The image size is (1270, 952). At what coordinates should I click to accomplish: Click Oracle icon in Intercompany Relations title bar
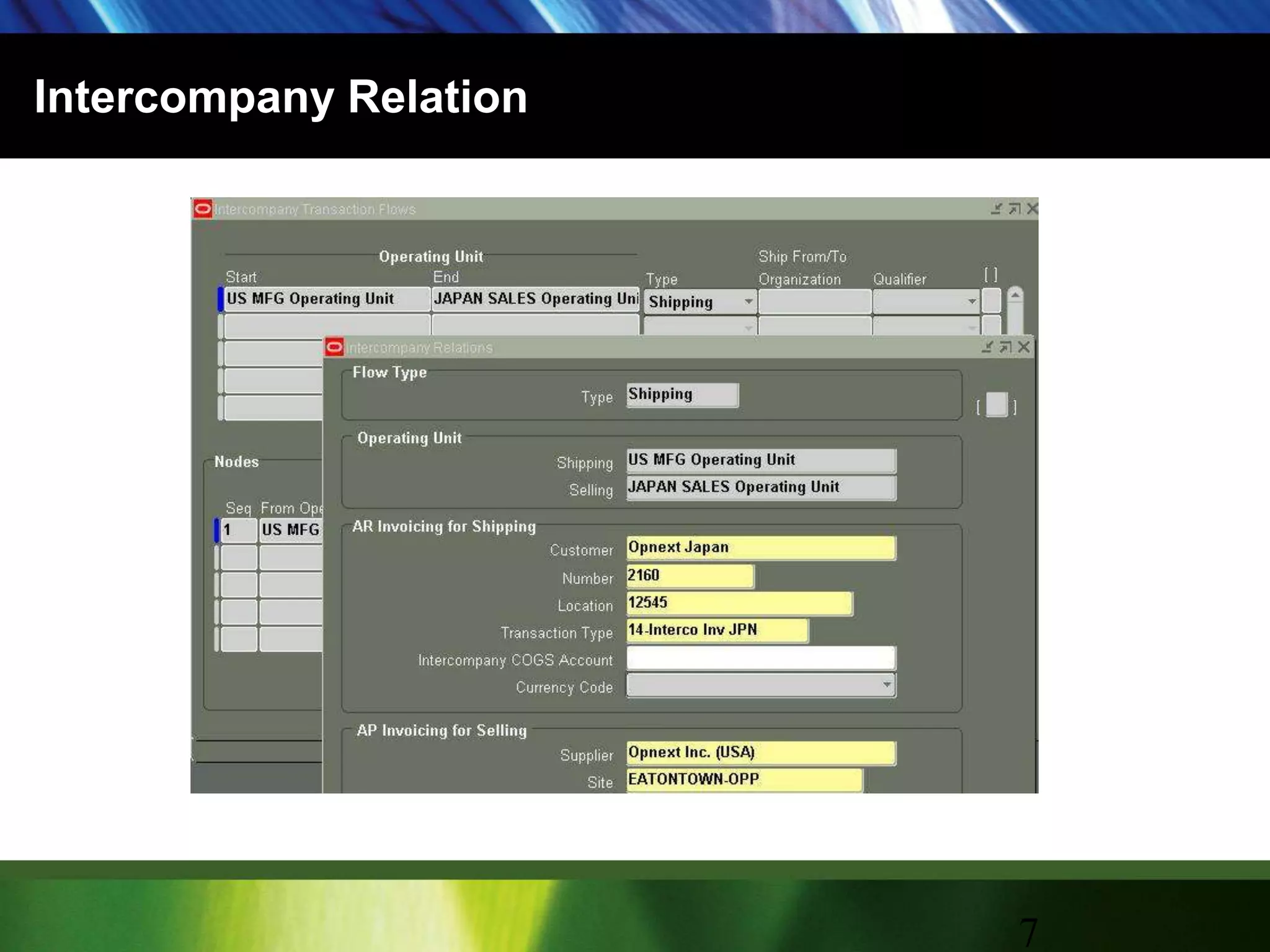(x=334, y=347)
